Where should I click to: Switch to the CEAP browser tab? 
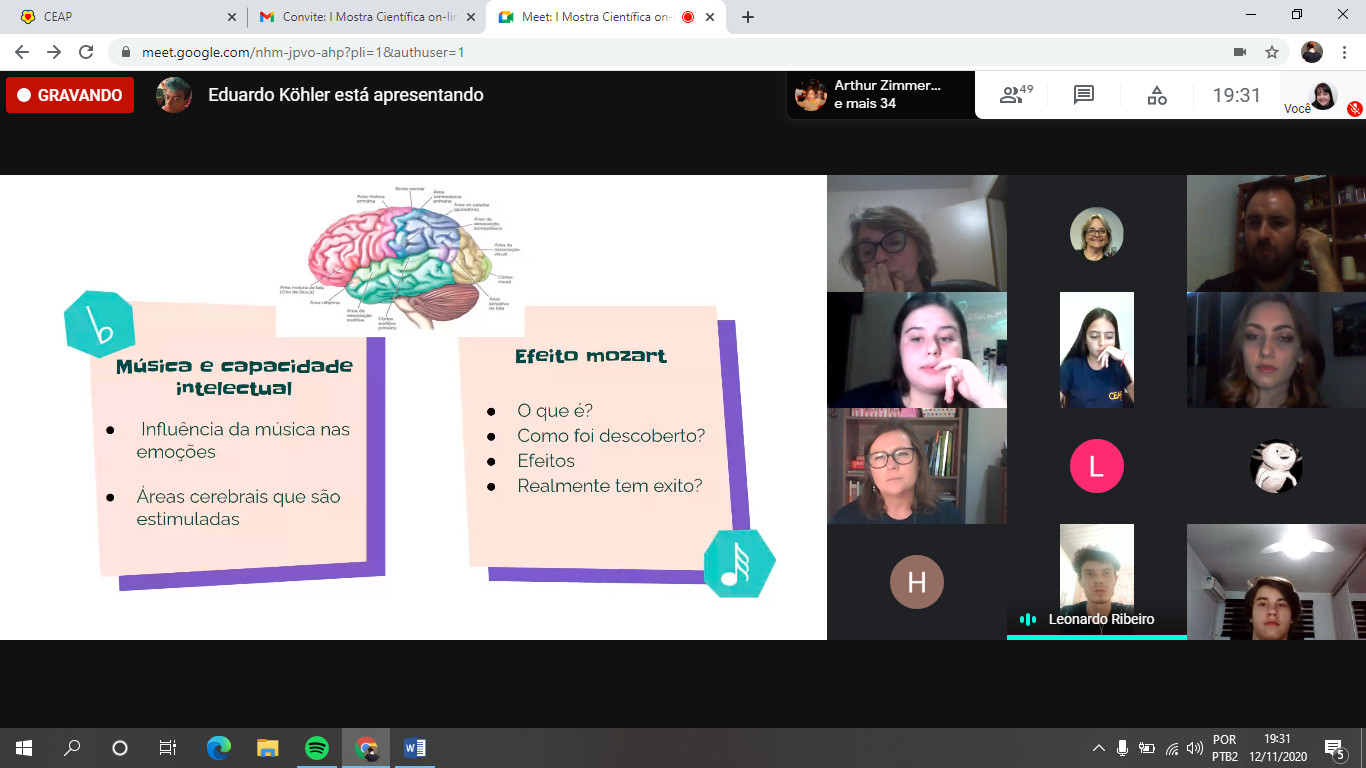point(120,17)
